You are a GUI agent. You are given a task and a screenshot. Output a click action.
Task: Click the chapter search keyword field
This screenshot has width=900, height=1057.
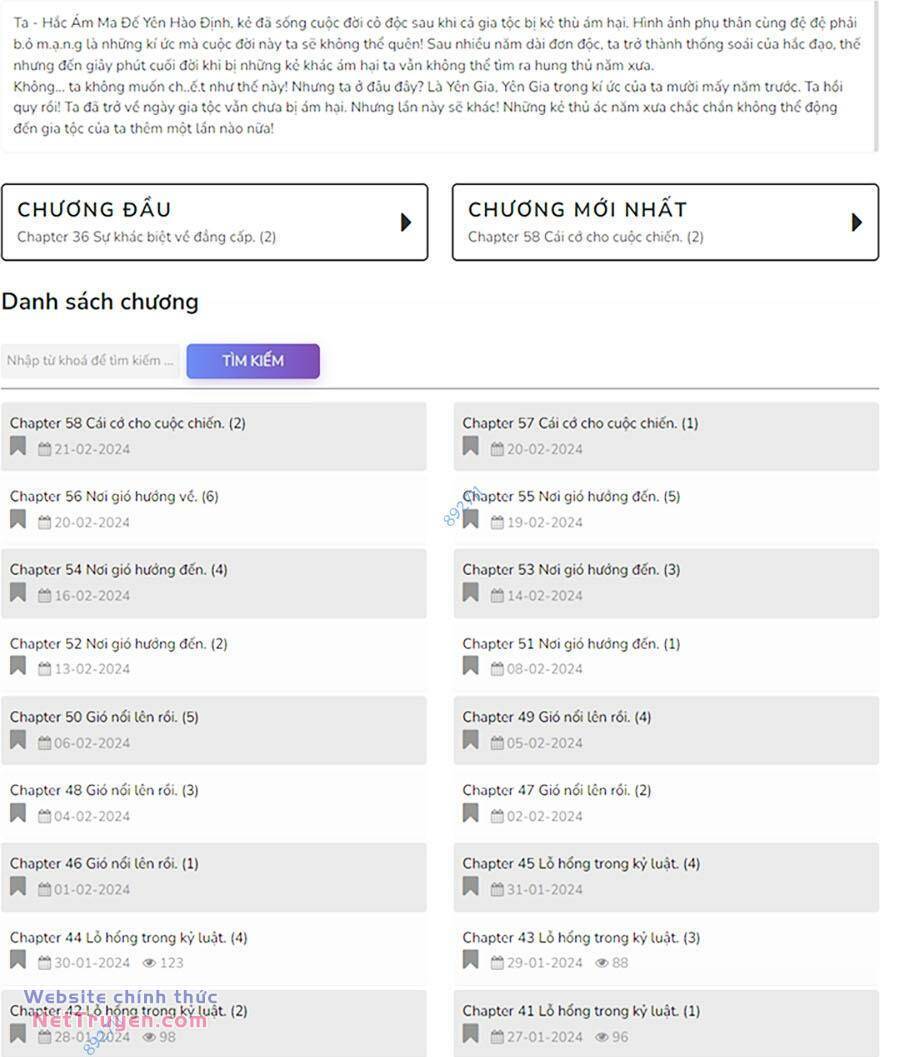click(91, 361)
